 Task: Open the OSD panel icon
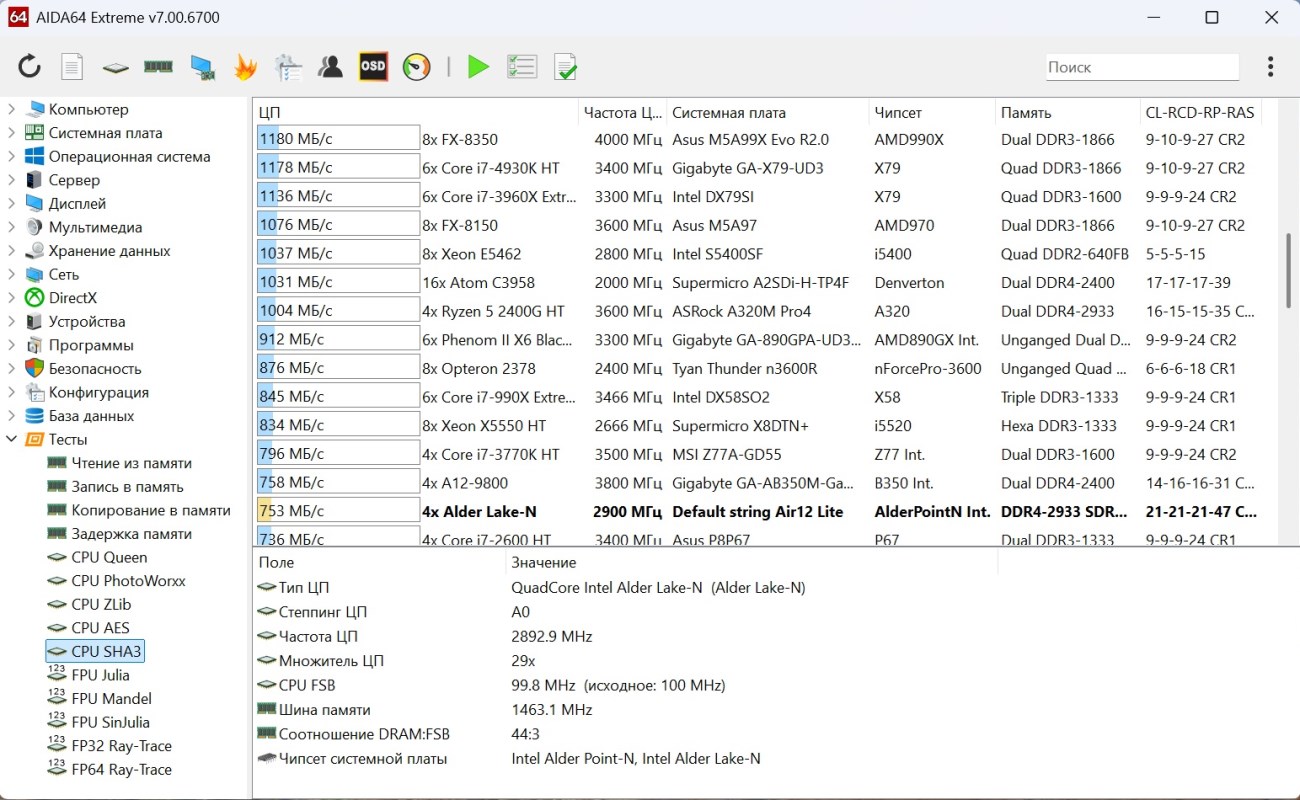coord(373,67)
